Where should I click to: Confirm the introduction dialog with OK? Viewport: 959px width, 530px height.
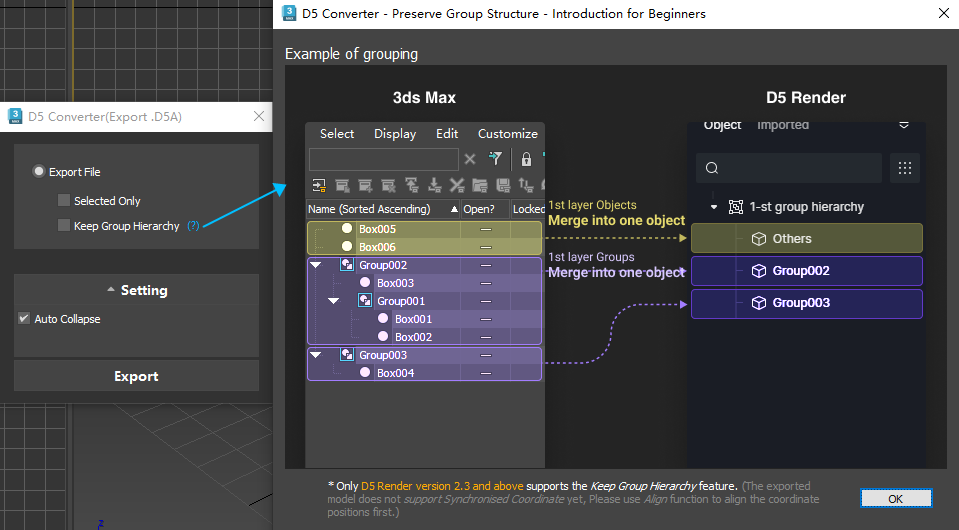pos(896,499)
